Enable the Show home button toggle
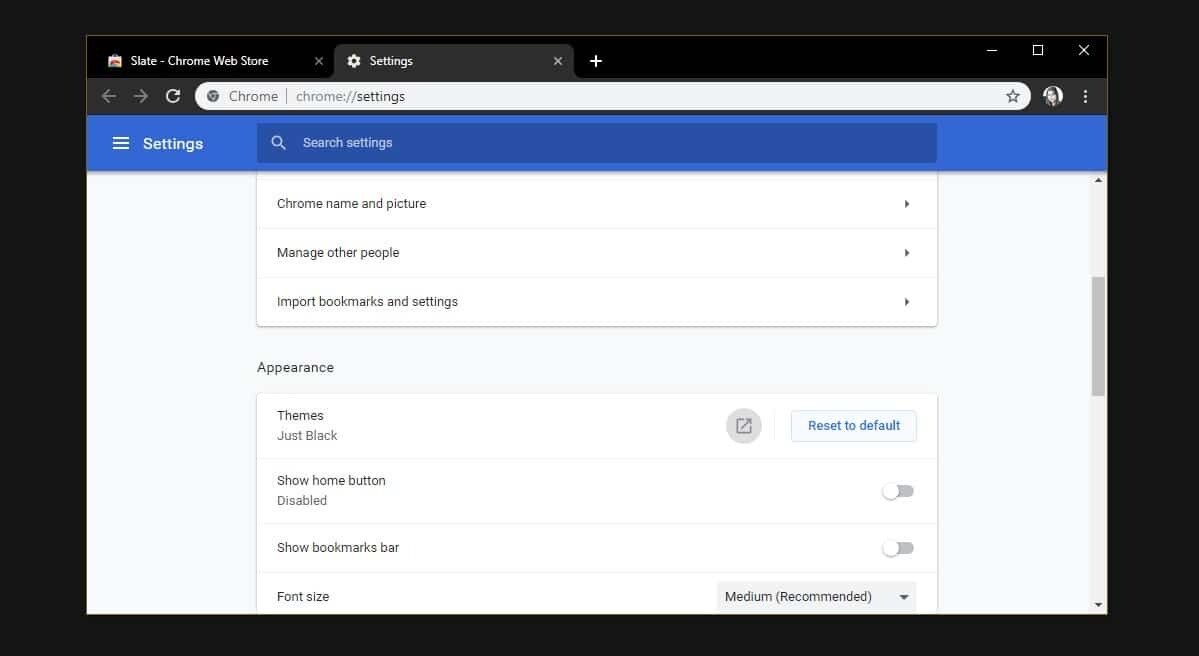Viewport: 1199px width, 656px height. (897, 491)
